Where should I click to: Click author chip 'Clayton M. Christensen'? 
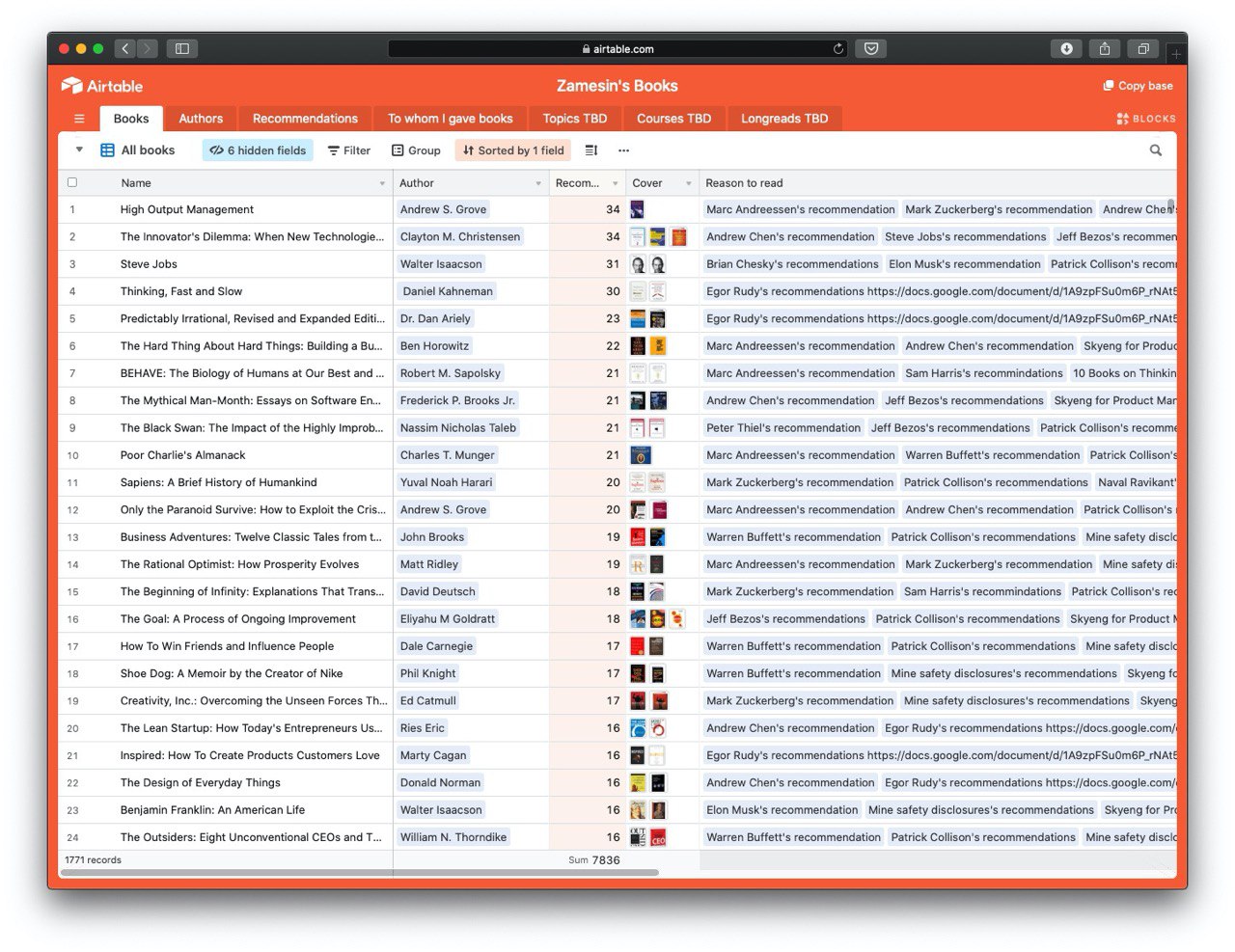tap(460, 236)
